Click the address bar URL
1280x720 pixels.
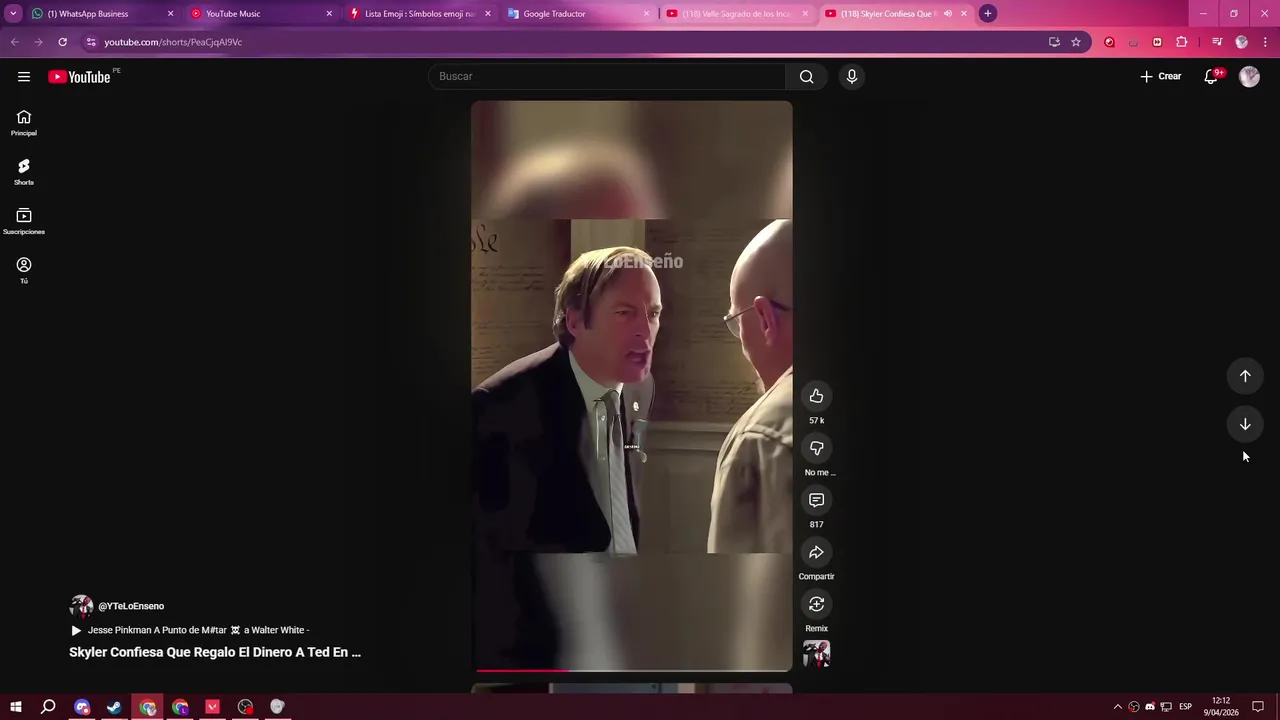(x=173, y=42)
